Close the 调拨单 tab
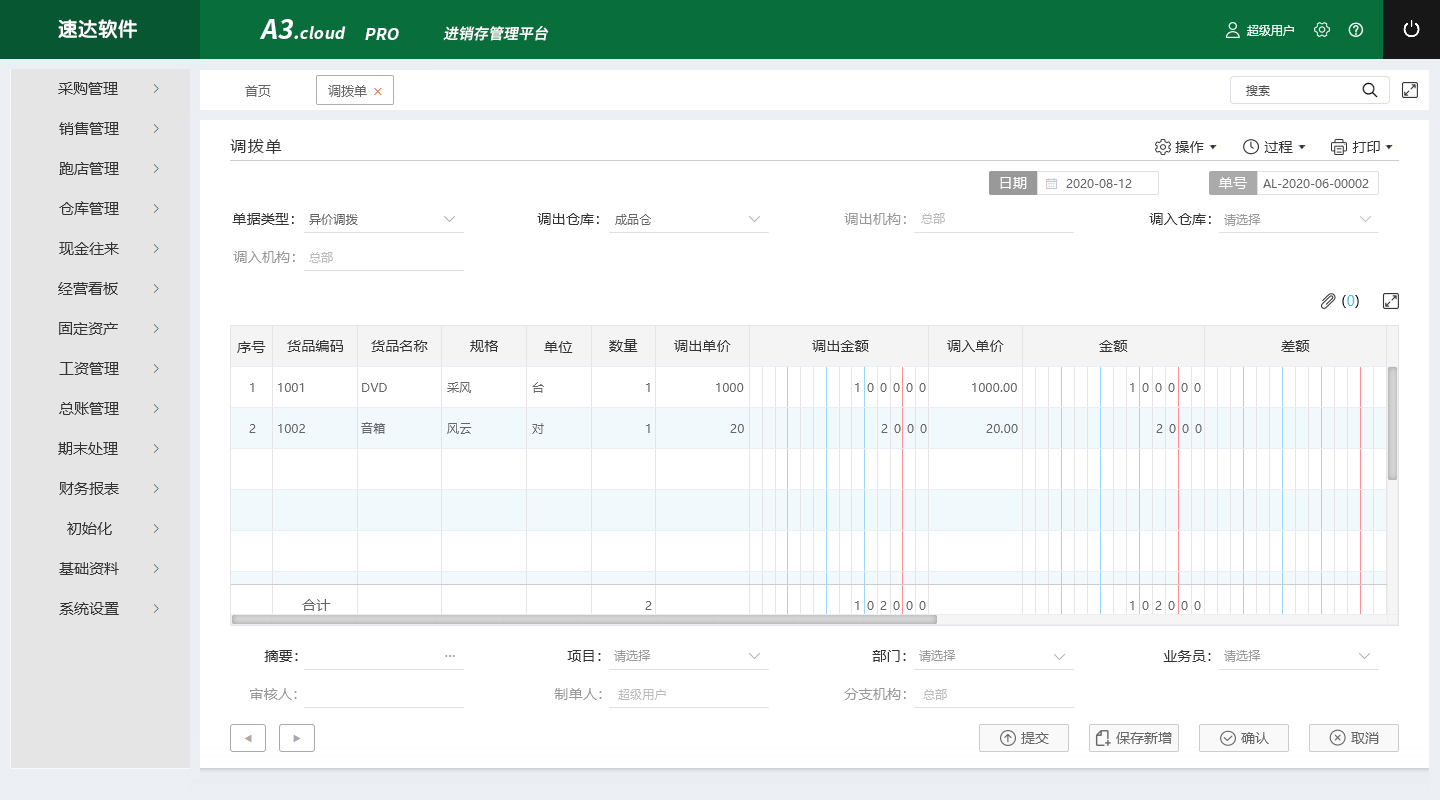 (x=378, y=91)
